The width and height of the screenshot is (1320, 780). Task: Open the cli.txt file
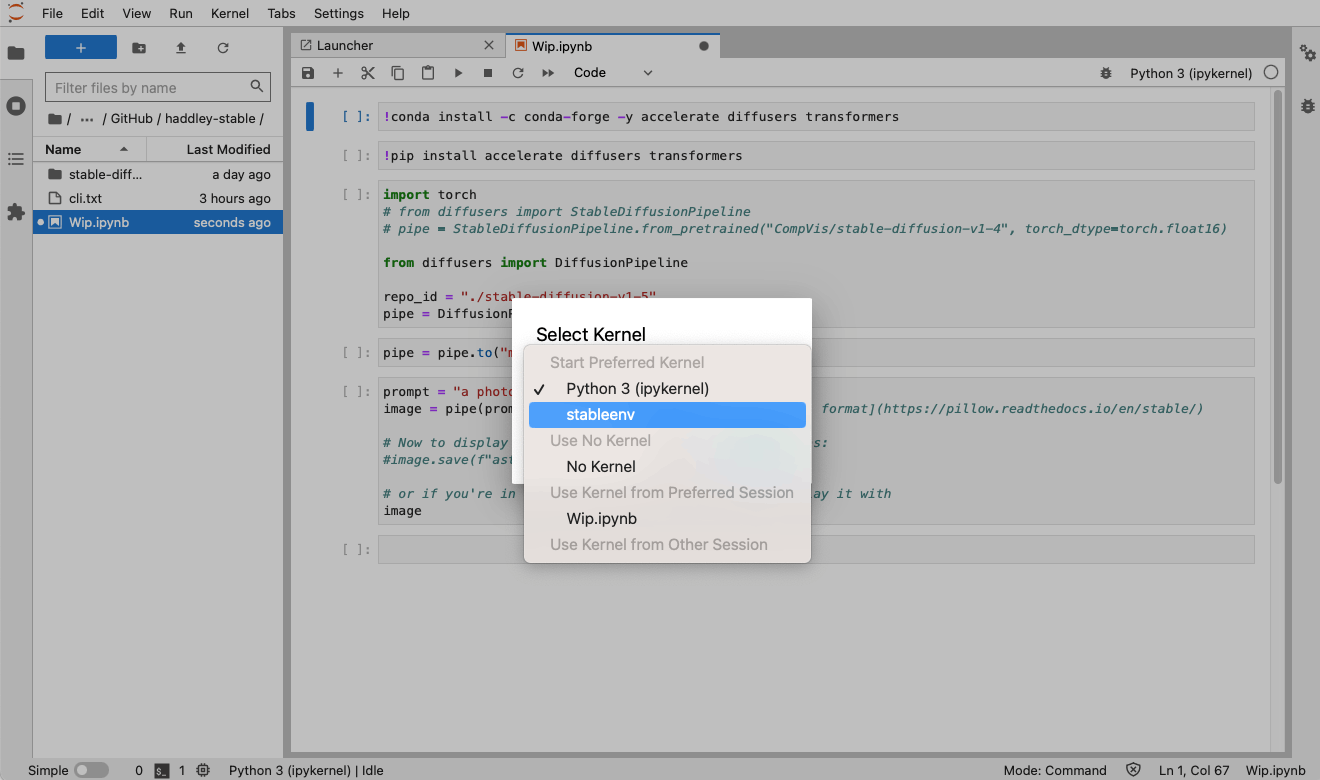[x=85, y=198]
